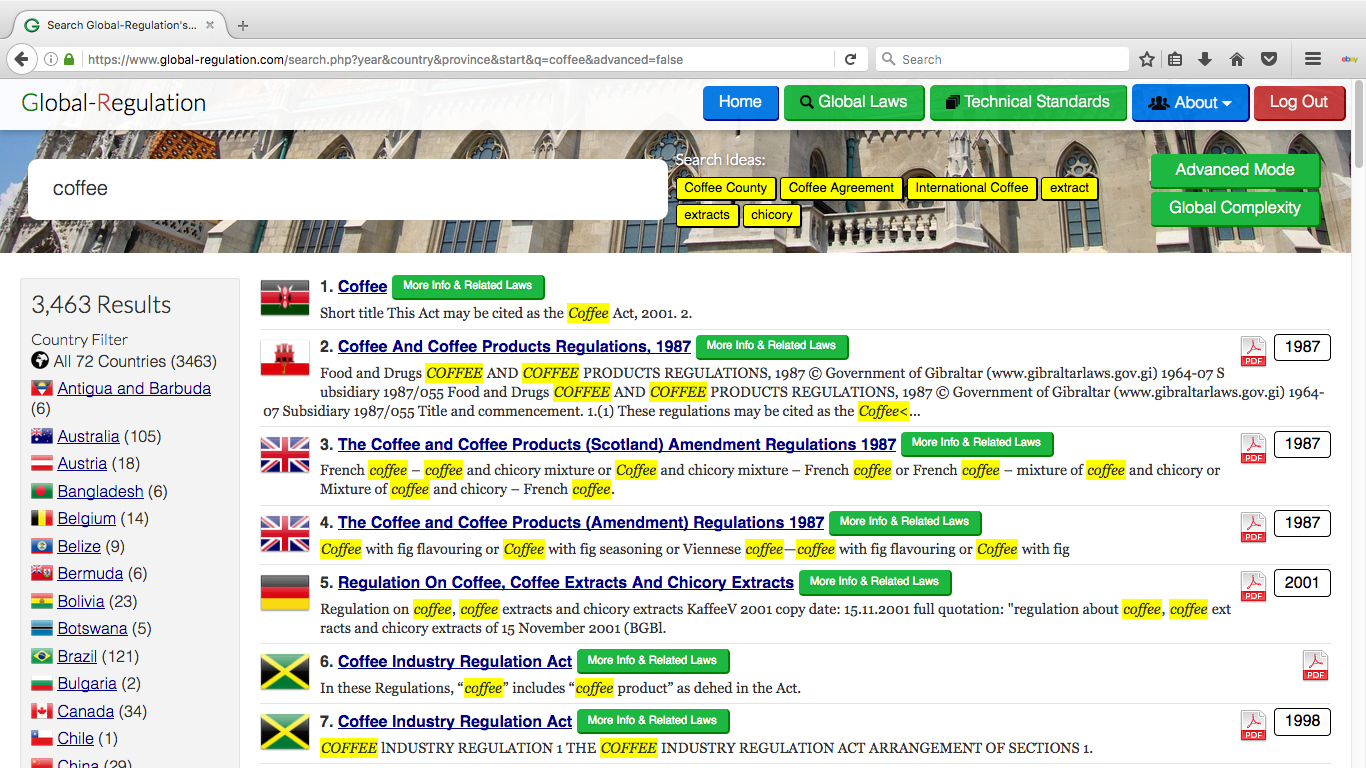This screenshot has height=768, width=1366.
Task: Filter results by Brazil
Action: pos(77,657)
